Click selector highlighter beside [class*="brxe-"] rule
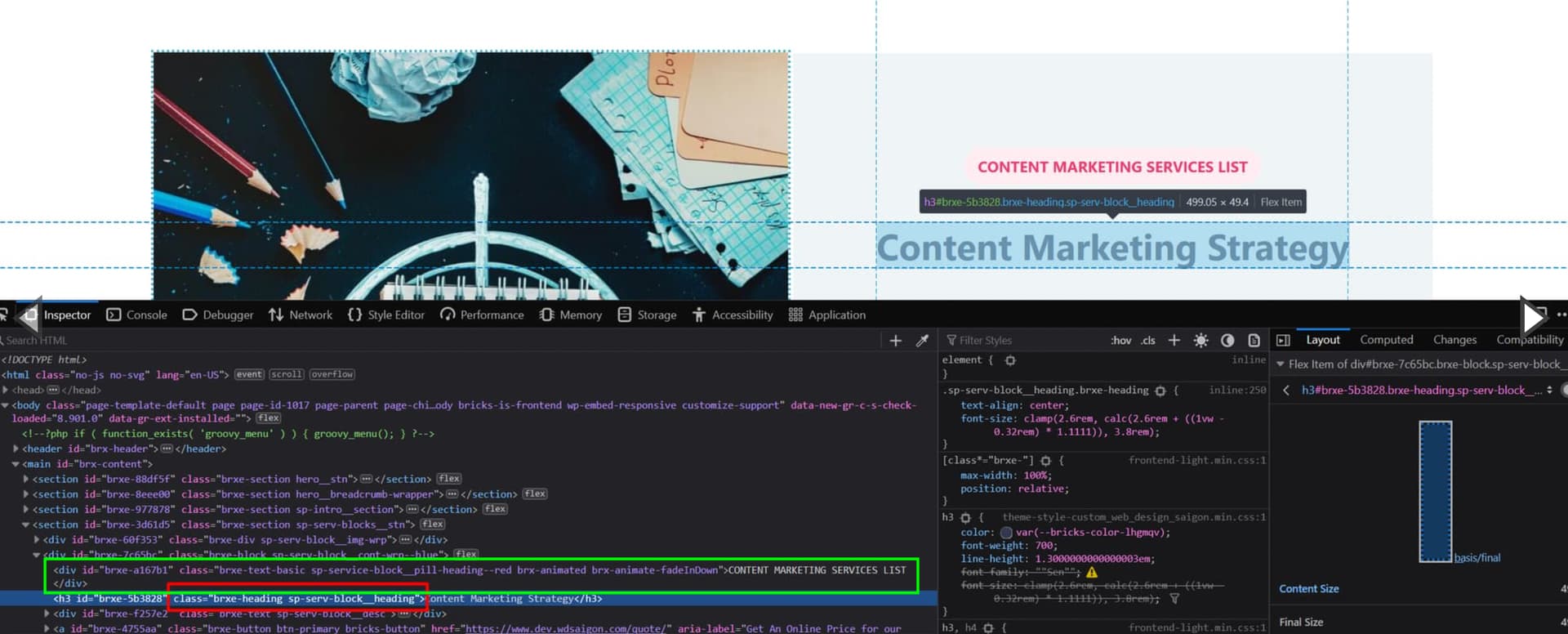The image size is (1568, 634). pyautogui.click(x=1045, y=461)
